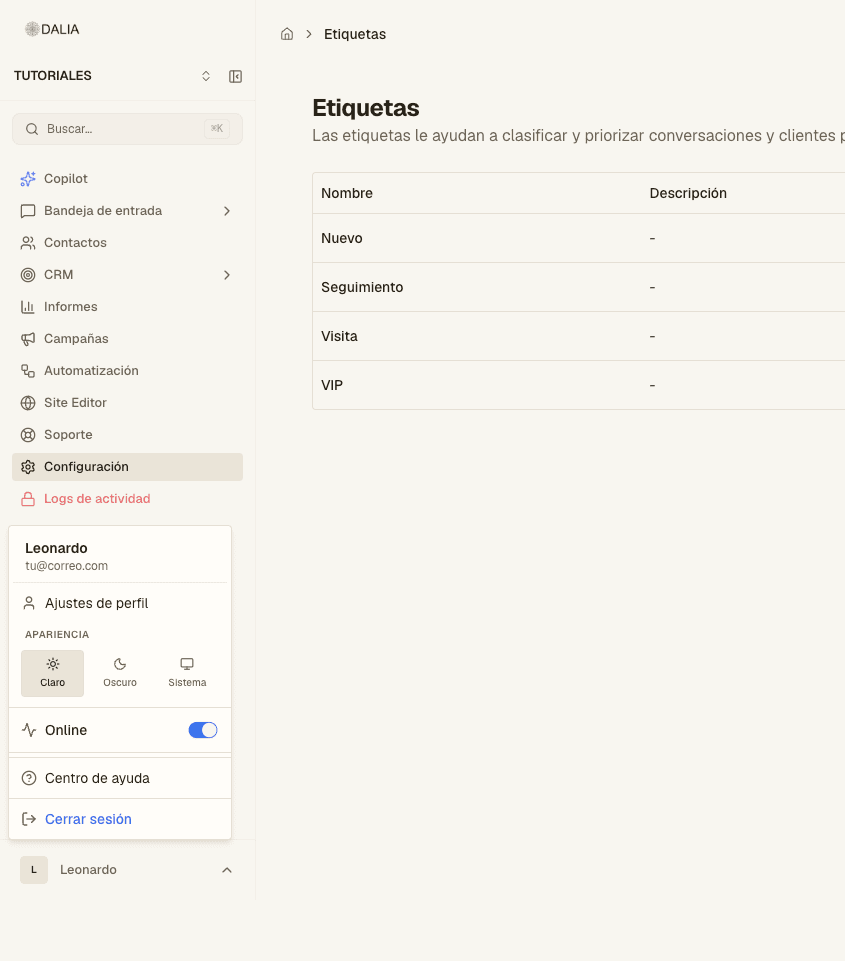
Task: Click the Etiquetas page heading
Action: pos(366,108)
